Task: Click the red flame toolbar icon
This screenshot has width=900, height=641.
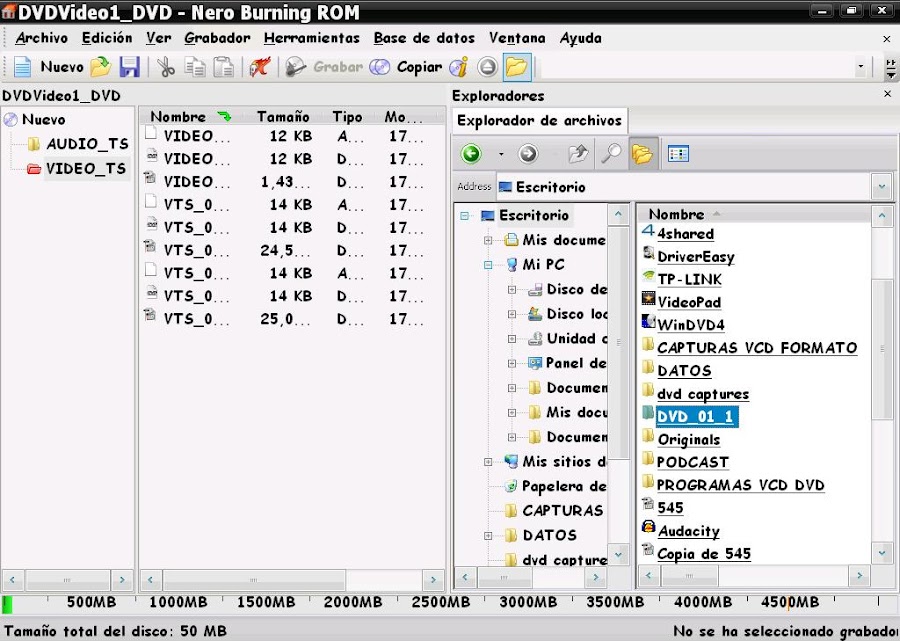Action: [259, 67]
